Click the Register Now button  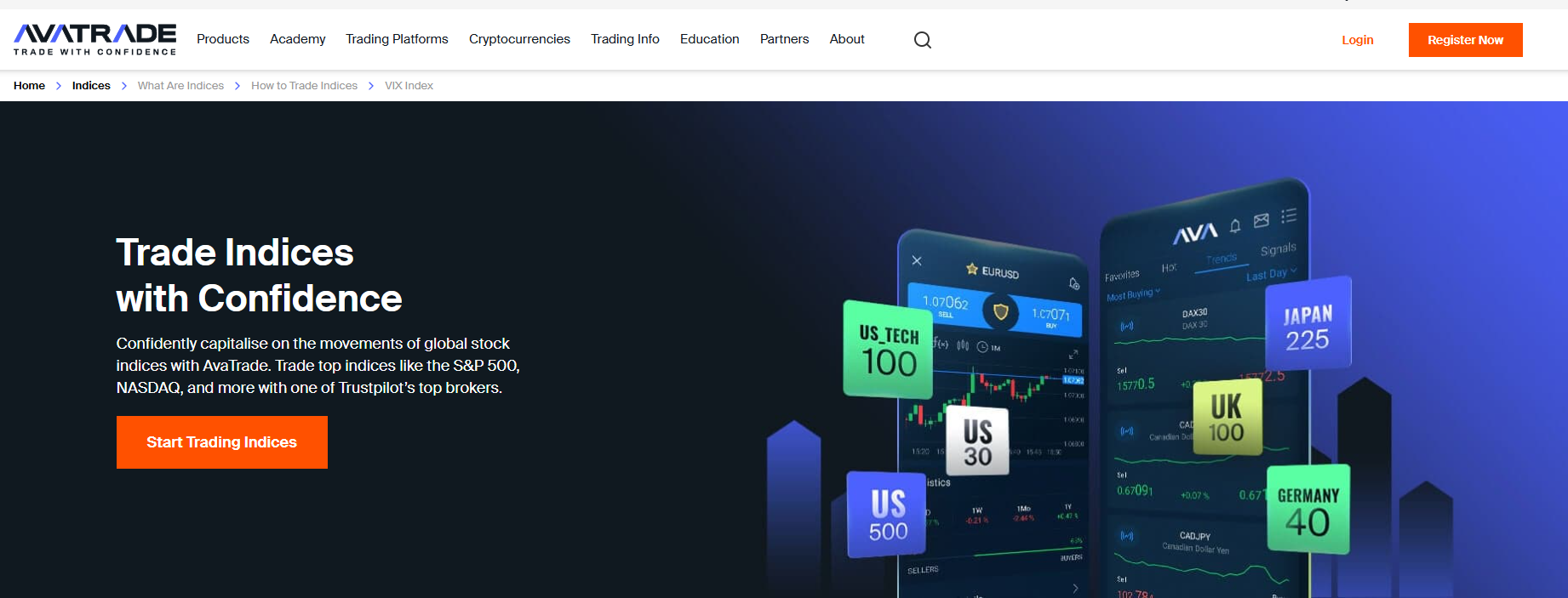coord(1466,40)
